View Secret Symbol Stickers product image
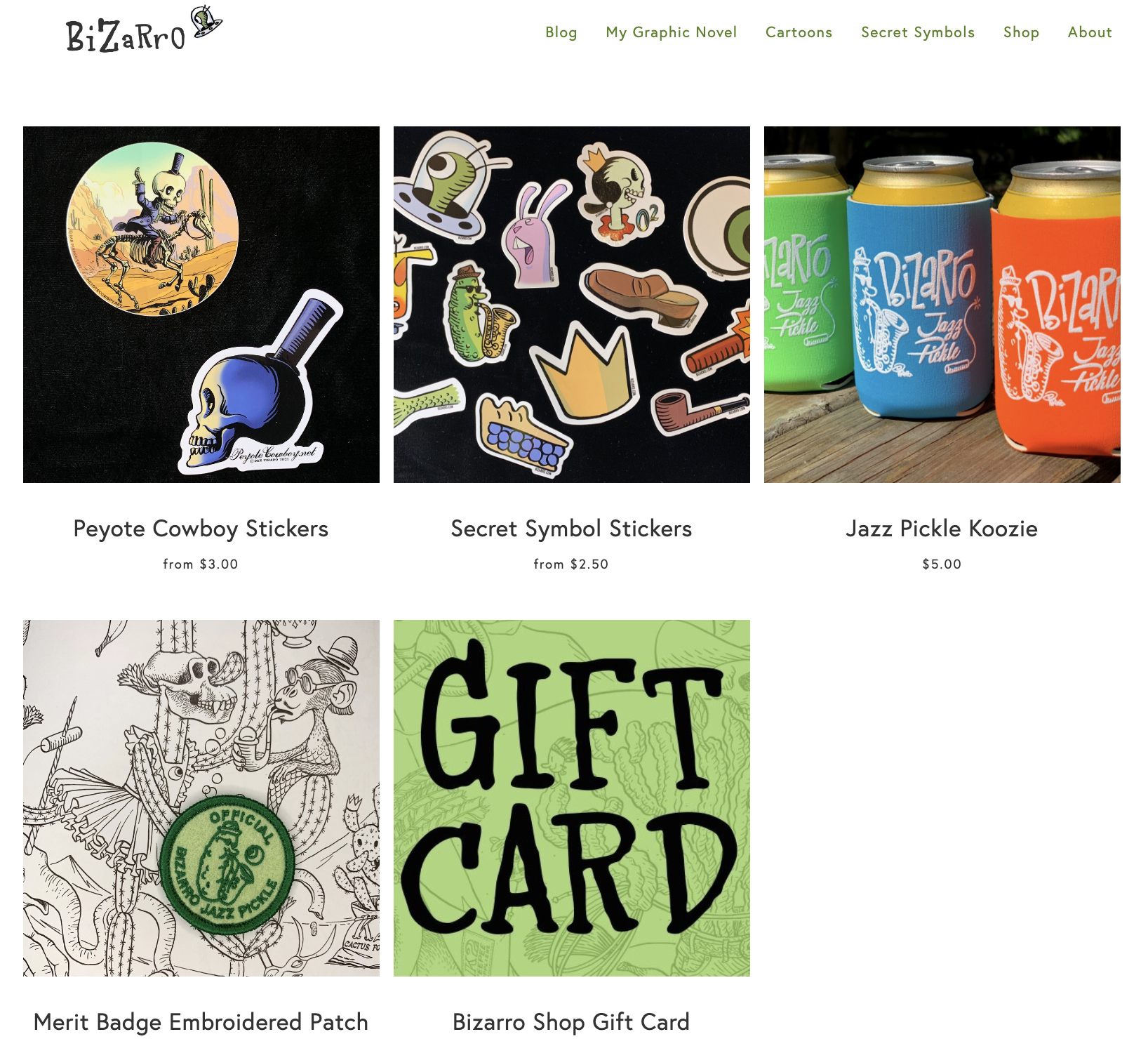 point(572,305)
